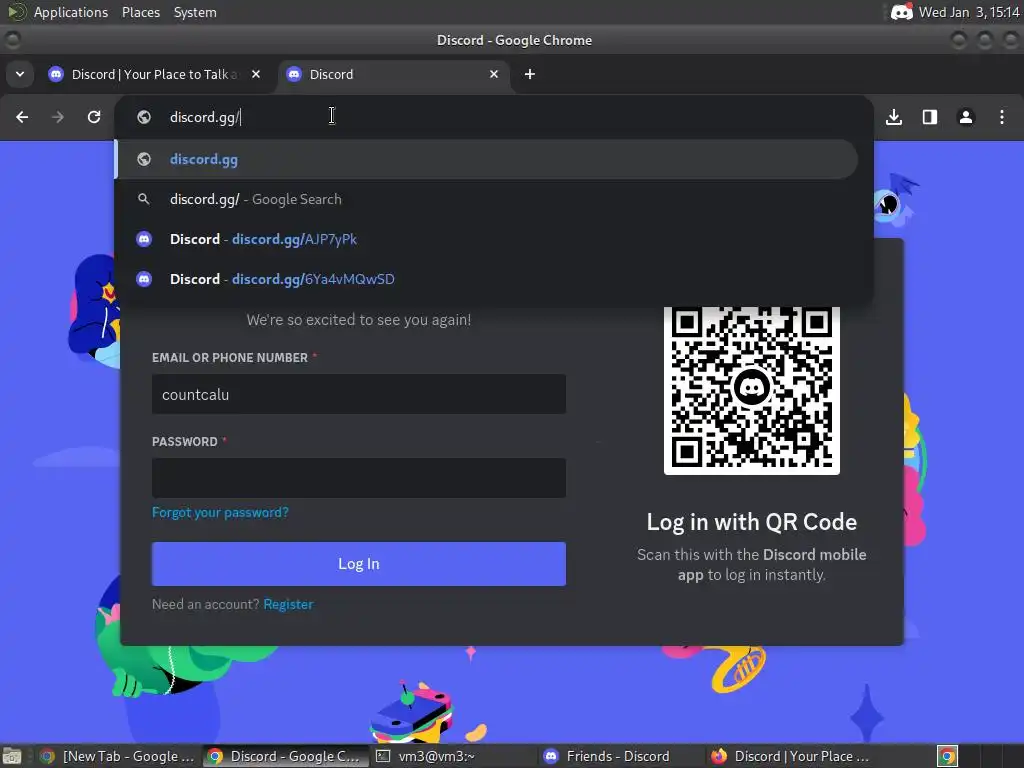
Task: Open the vm3@vm3:~ terminal from taskbar
Action: (x=452, y=756)
